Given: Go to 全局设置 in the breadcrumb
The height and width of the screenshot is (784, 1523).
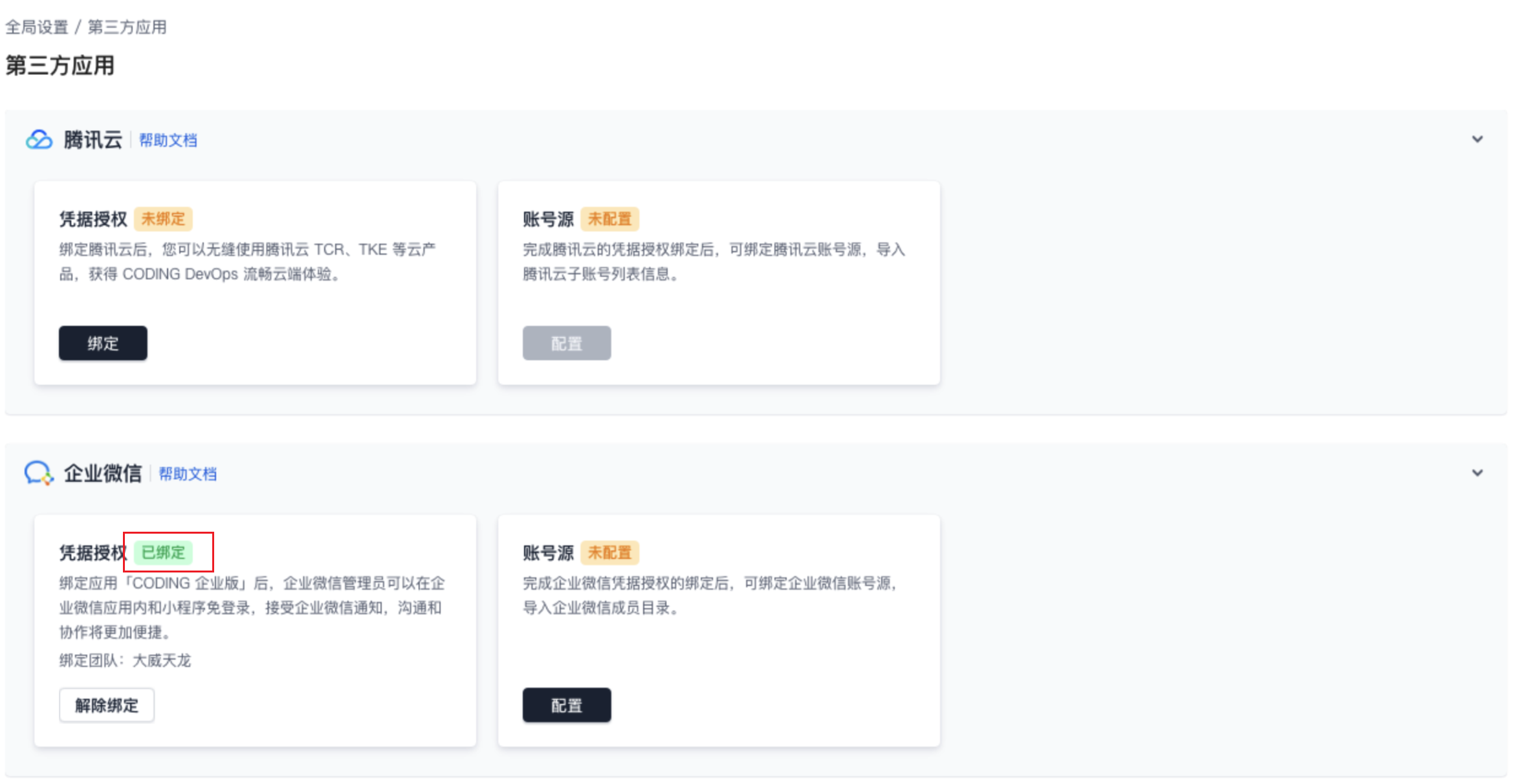Looking at the screenshot, I should point(37,27).
